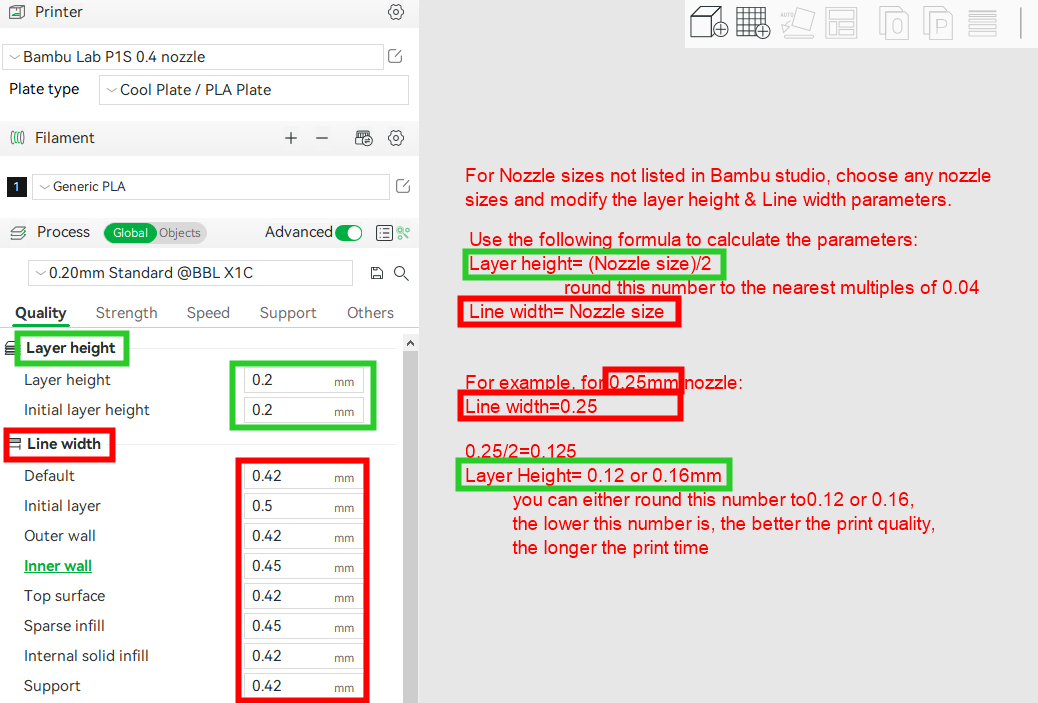Open the Support tab

(288, 313)
